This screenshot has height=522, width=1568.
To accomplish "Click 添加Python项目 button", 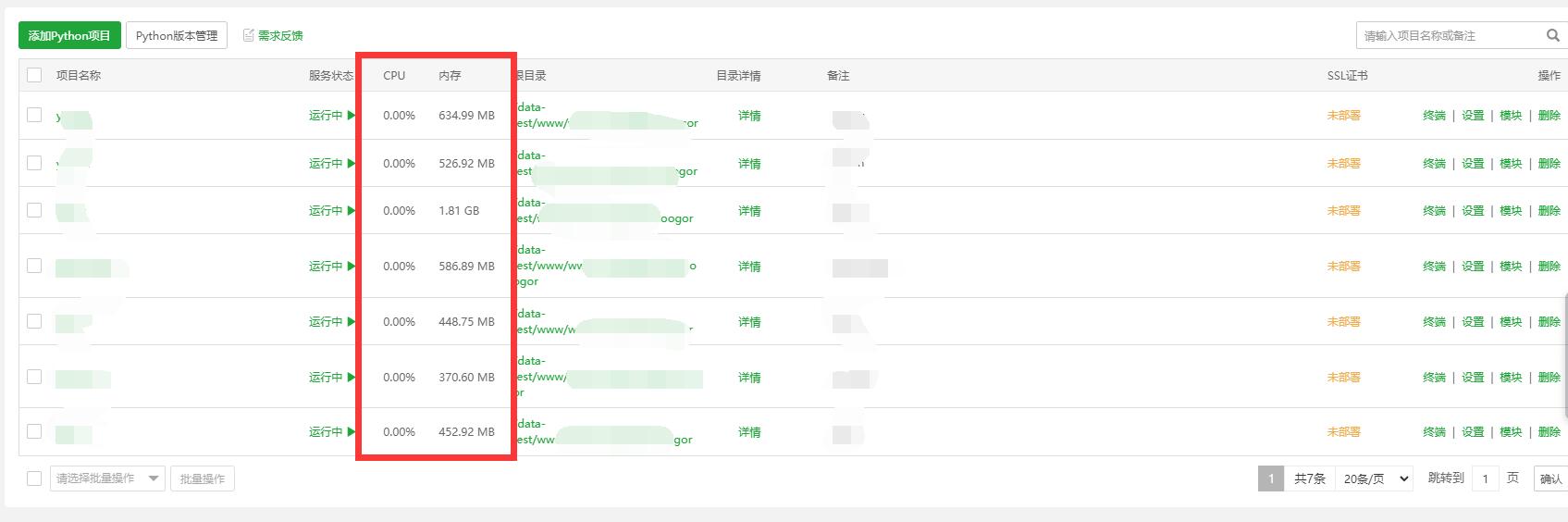I will click(x=69, y=35).
